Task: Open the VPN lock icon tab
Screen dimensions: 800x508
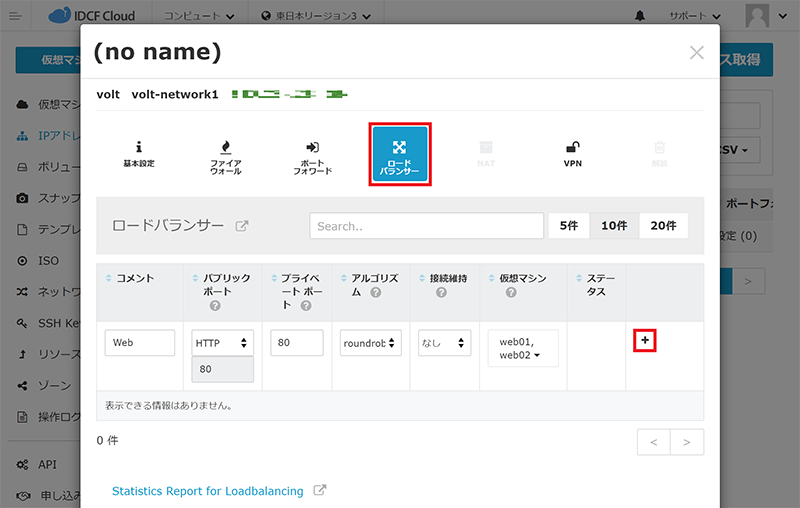Action: click(573, 153)
